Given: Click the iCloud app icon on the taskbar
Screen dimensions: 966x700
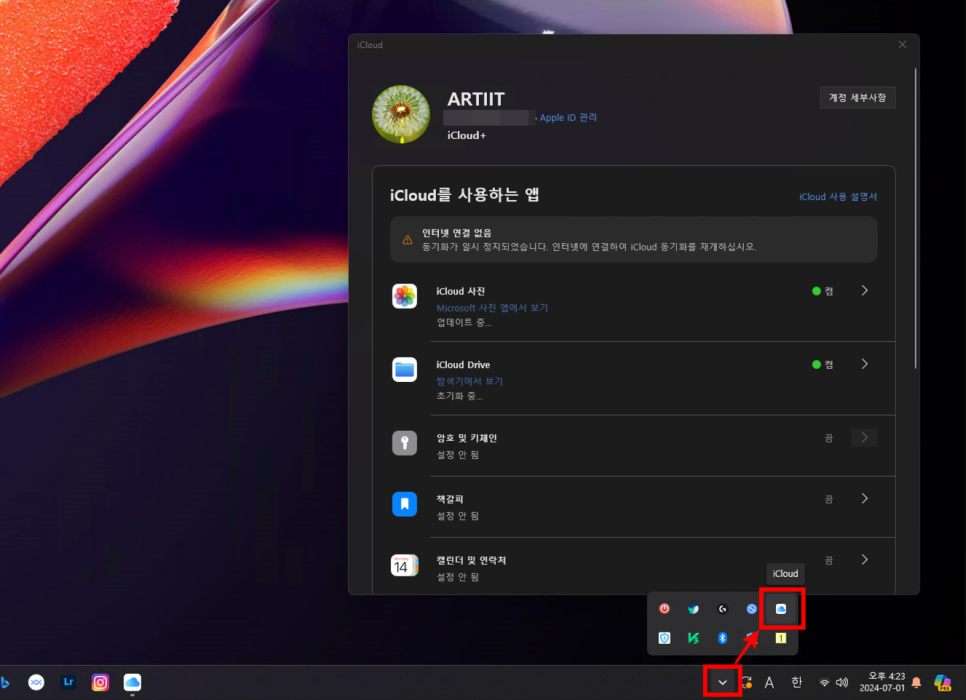Looking at the screenshot, I should click(x=132, y=682).
